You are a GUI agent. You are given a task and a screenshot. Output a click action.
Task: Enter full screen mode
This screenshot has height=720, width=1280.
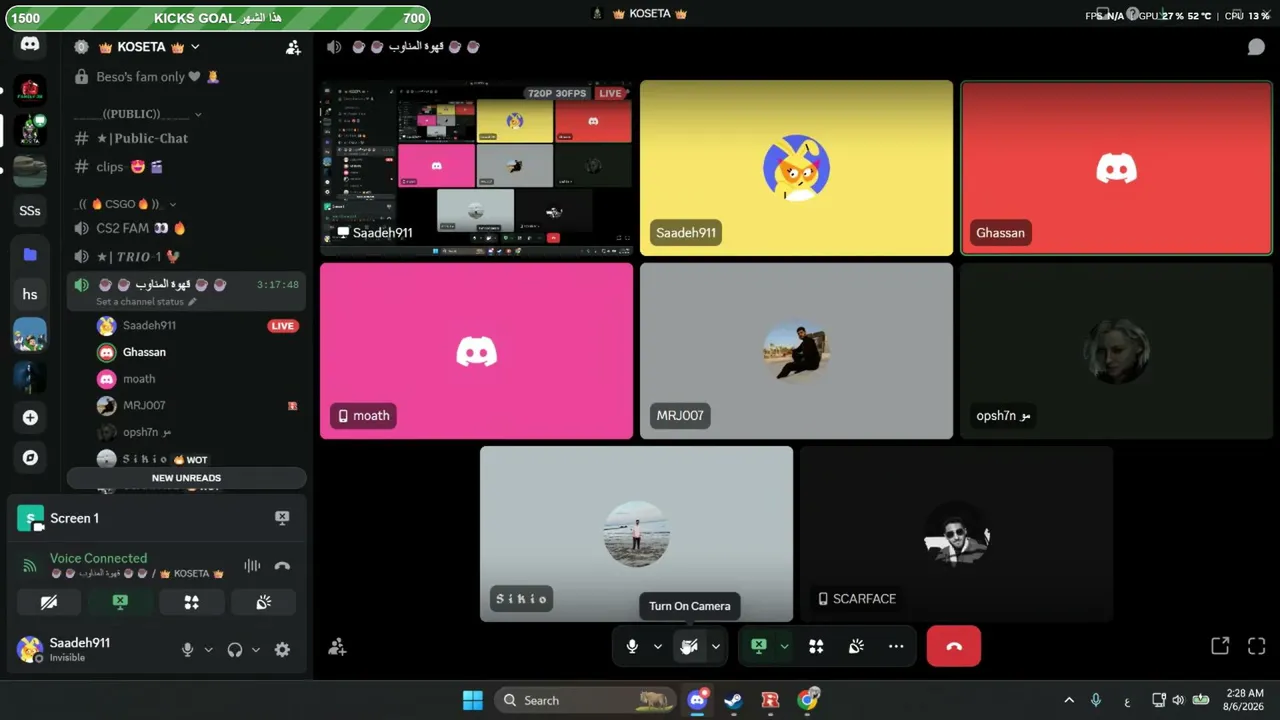[1257, 646]
